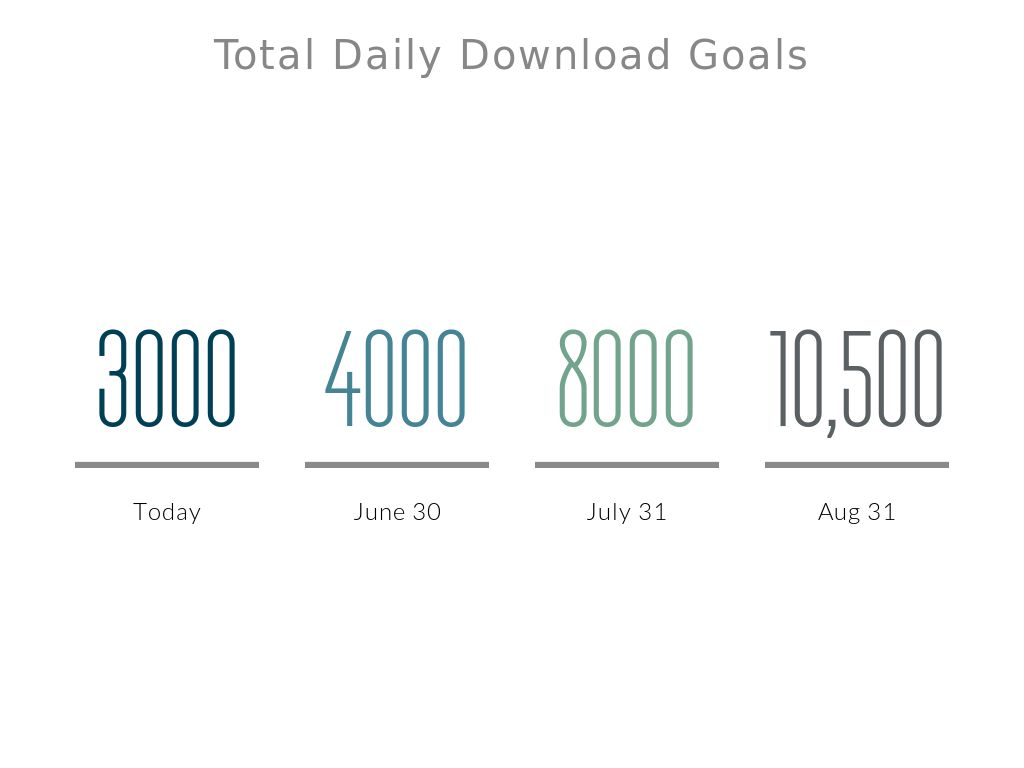1024x768 pixels.
Task: Select the divider line above June 30
Action: coord(397,465)
